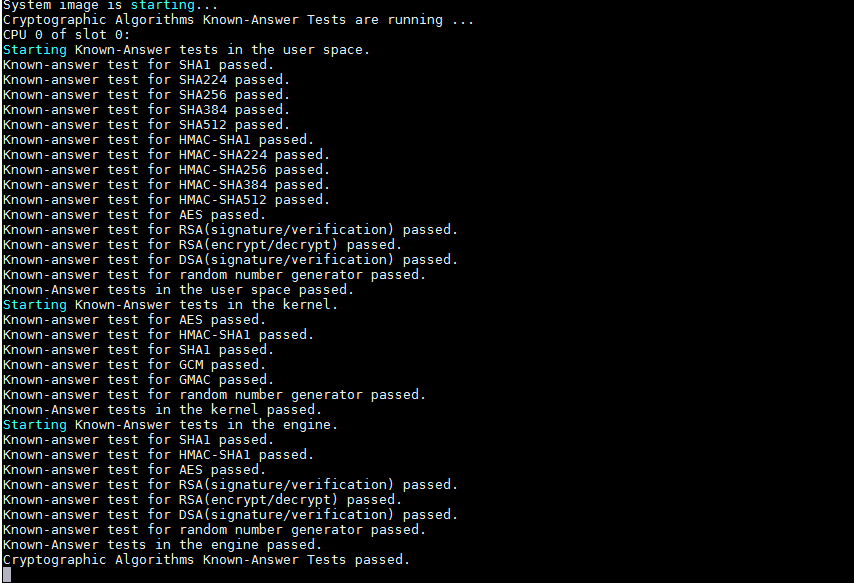Click the HMAC-SHA512 passed line

coord(166,199)
